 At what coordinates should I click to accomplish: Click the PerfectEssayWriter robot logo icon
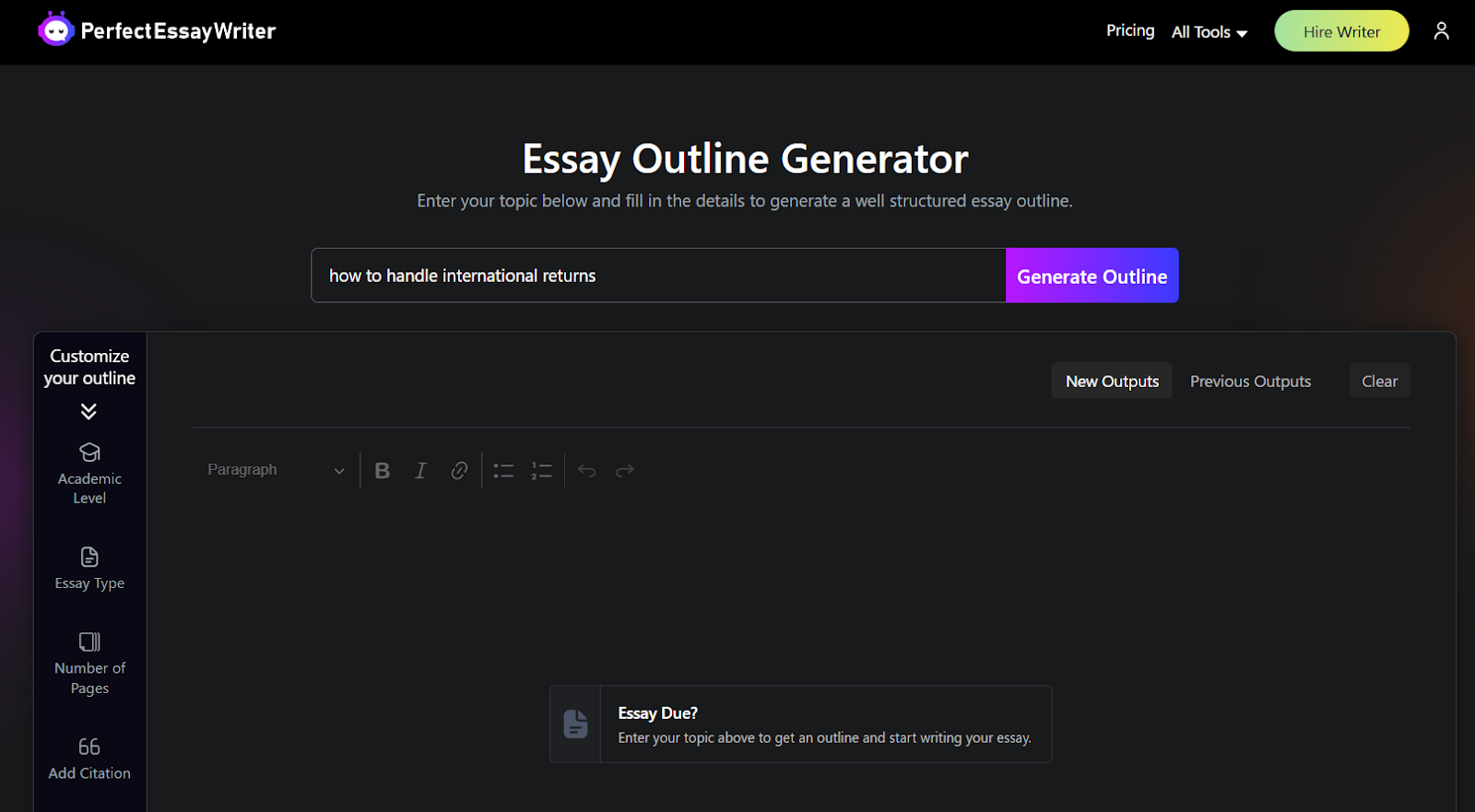55,30
